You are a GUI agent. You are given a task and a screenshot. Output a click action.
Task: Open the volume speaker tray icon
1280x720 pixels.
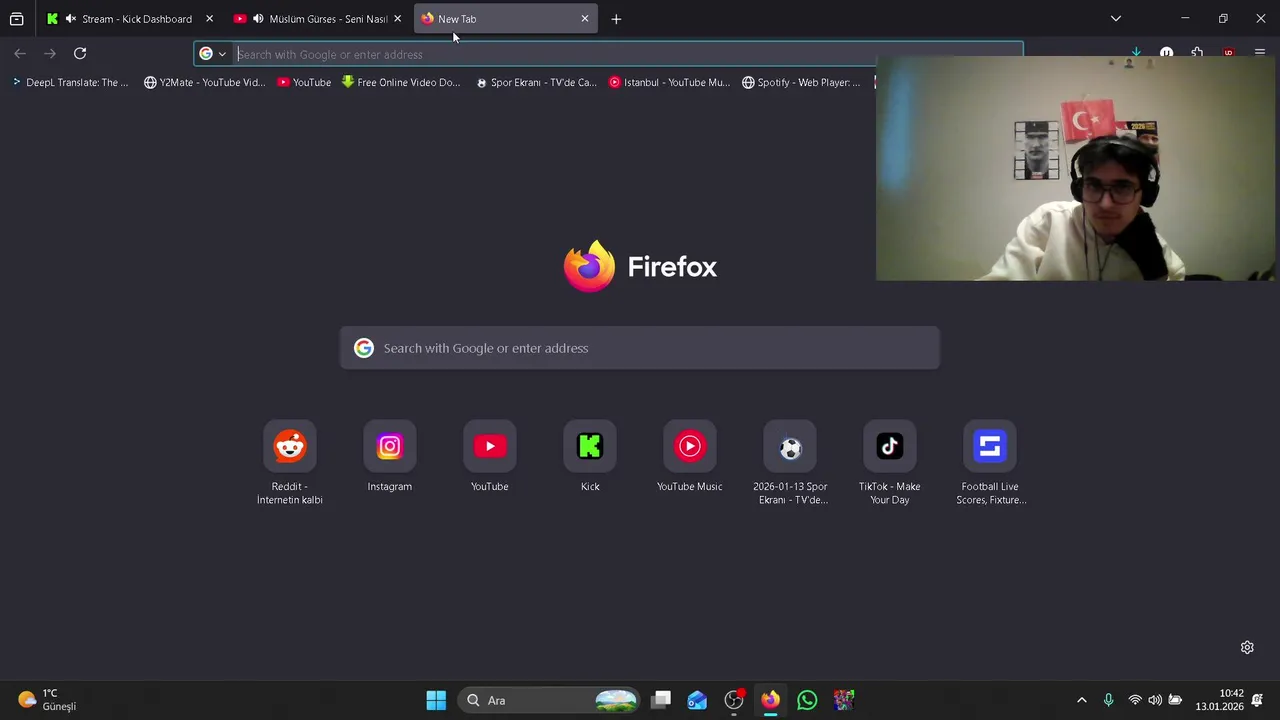click(x=1155, y=700)
